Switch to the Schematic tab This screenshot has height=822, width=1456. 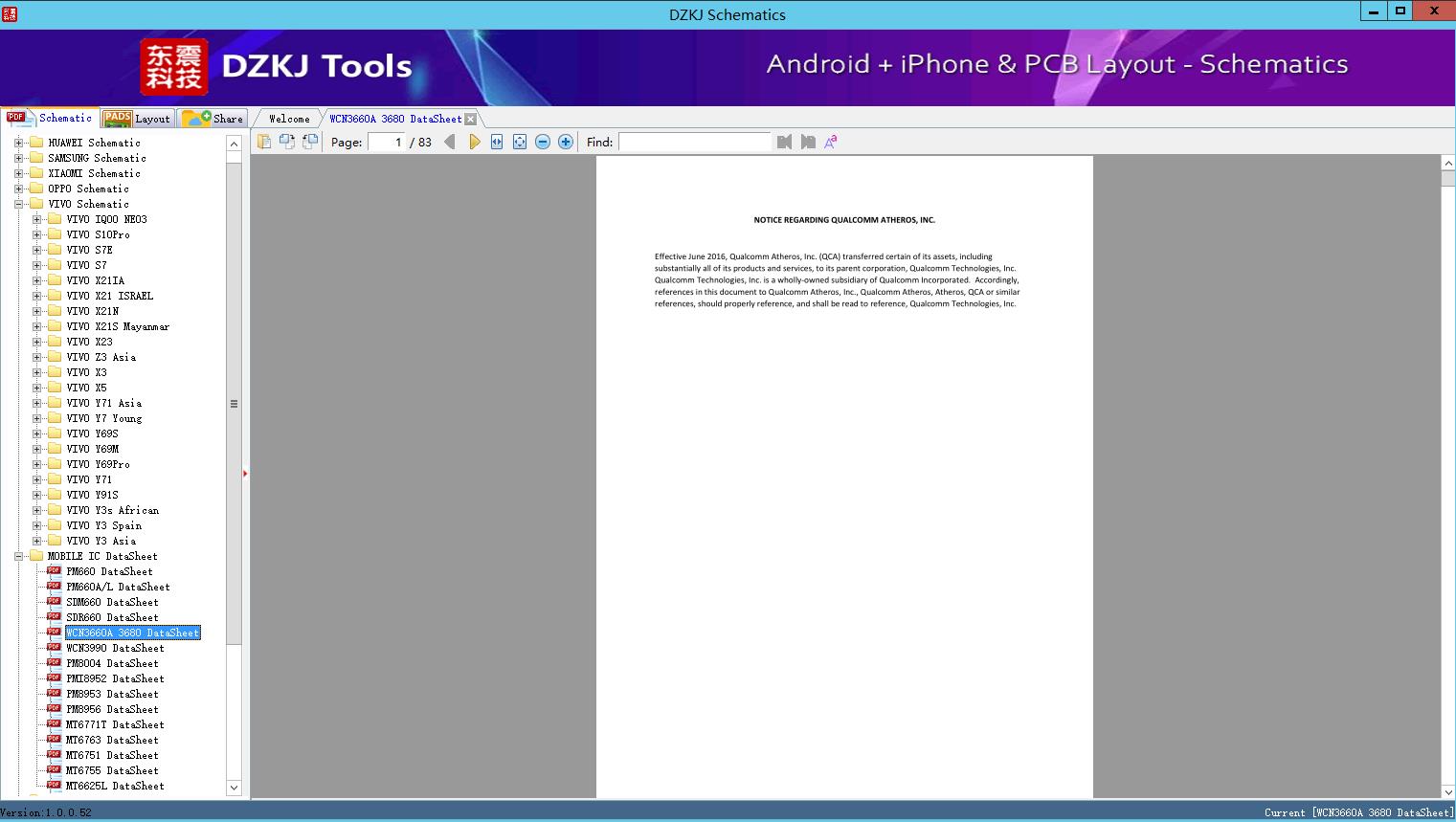(x=50, y=118)
